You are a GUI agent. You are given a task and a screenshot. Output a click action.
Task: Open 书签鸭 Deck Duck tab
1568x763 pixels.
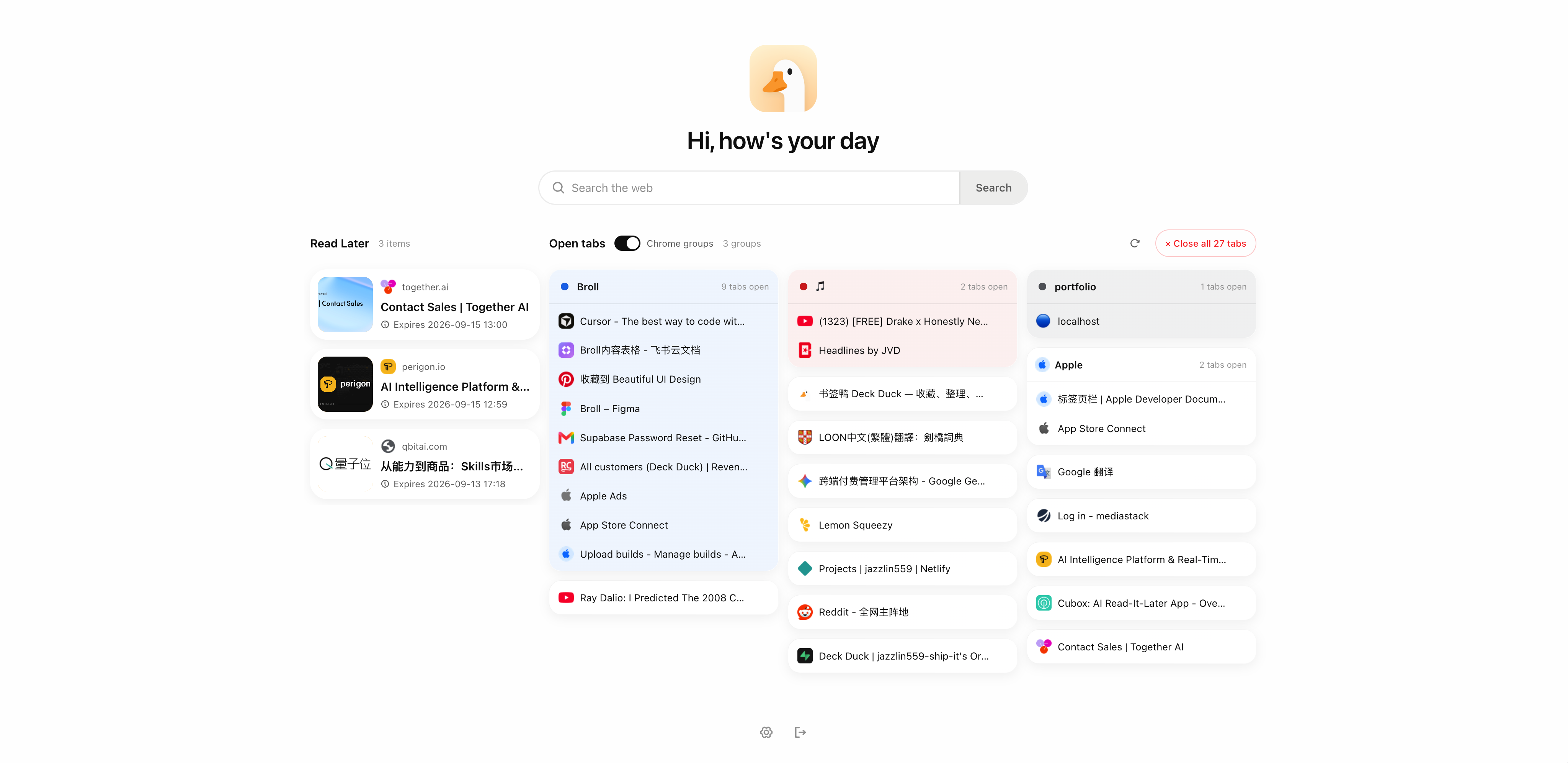point(902,394)
